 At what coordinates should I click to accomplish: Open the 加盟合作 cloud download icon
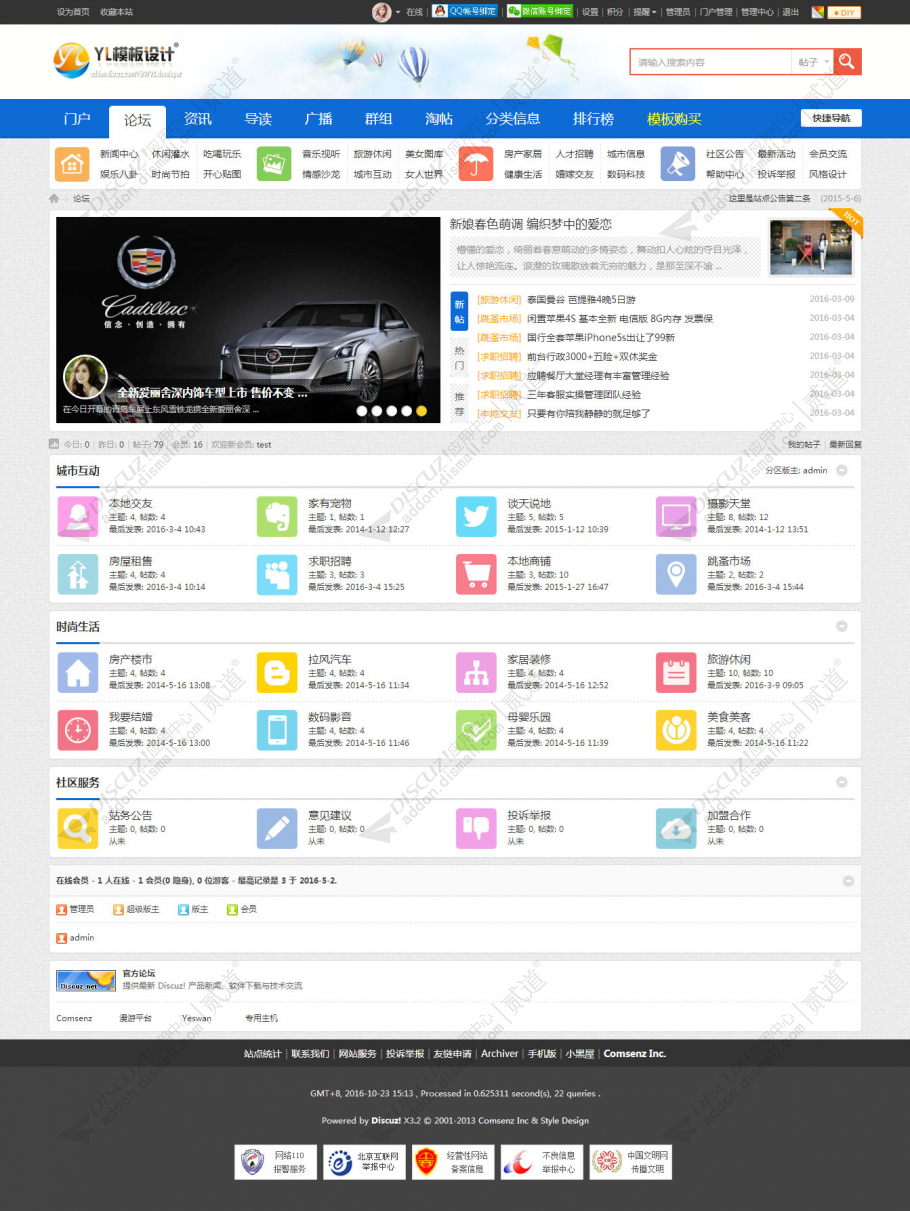676,829
